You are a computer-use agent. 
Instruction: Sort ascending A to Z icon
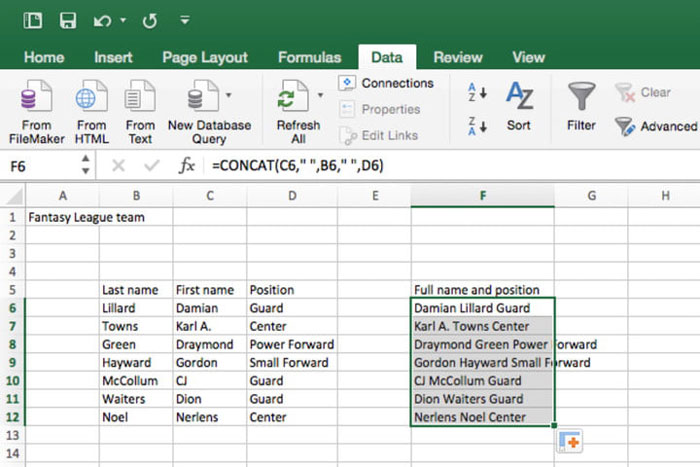(477, 92)
